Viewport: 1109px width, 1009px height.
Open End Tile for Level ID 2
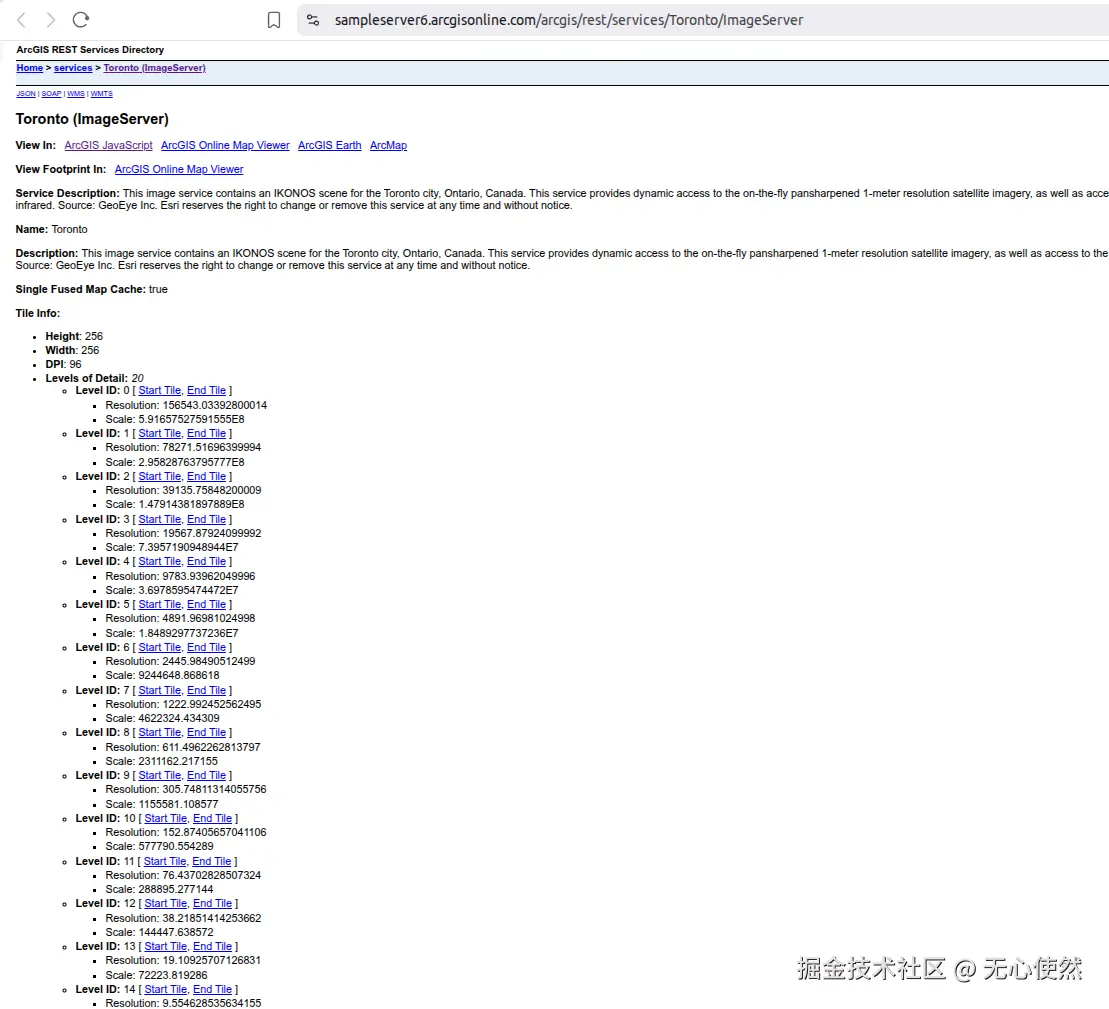[207, 477]
